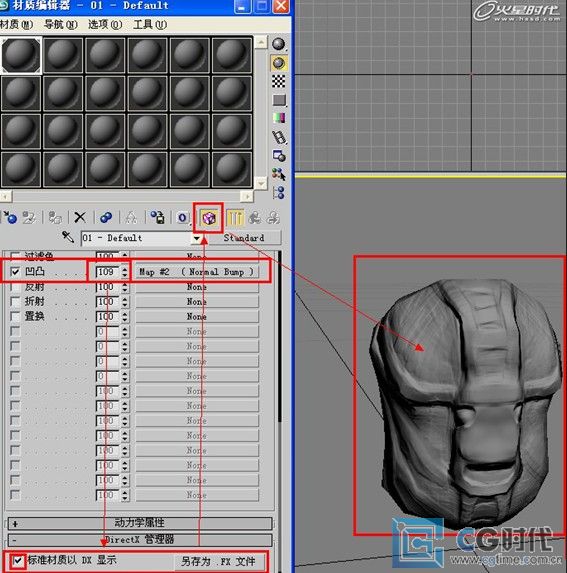The image size is (567, 573).
Task: Click the 反射 amount value field
Action: (108, 287)
